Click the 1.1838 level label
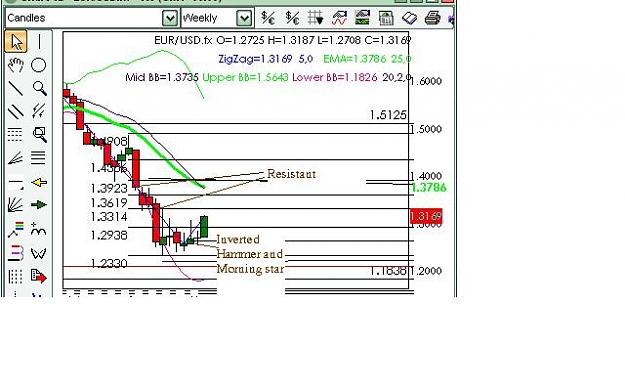 (x=388, y=271)
